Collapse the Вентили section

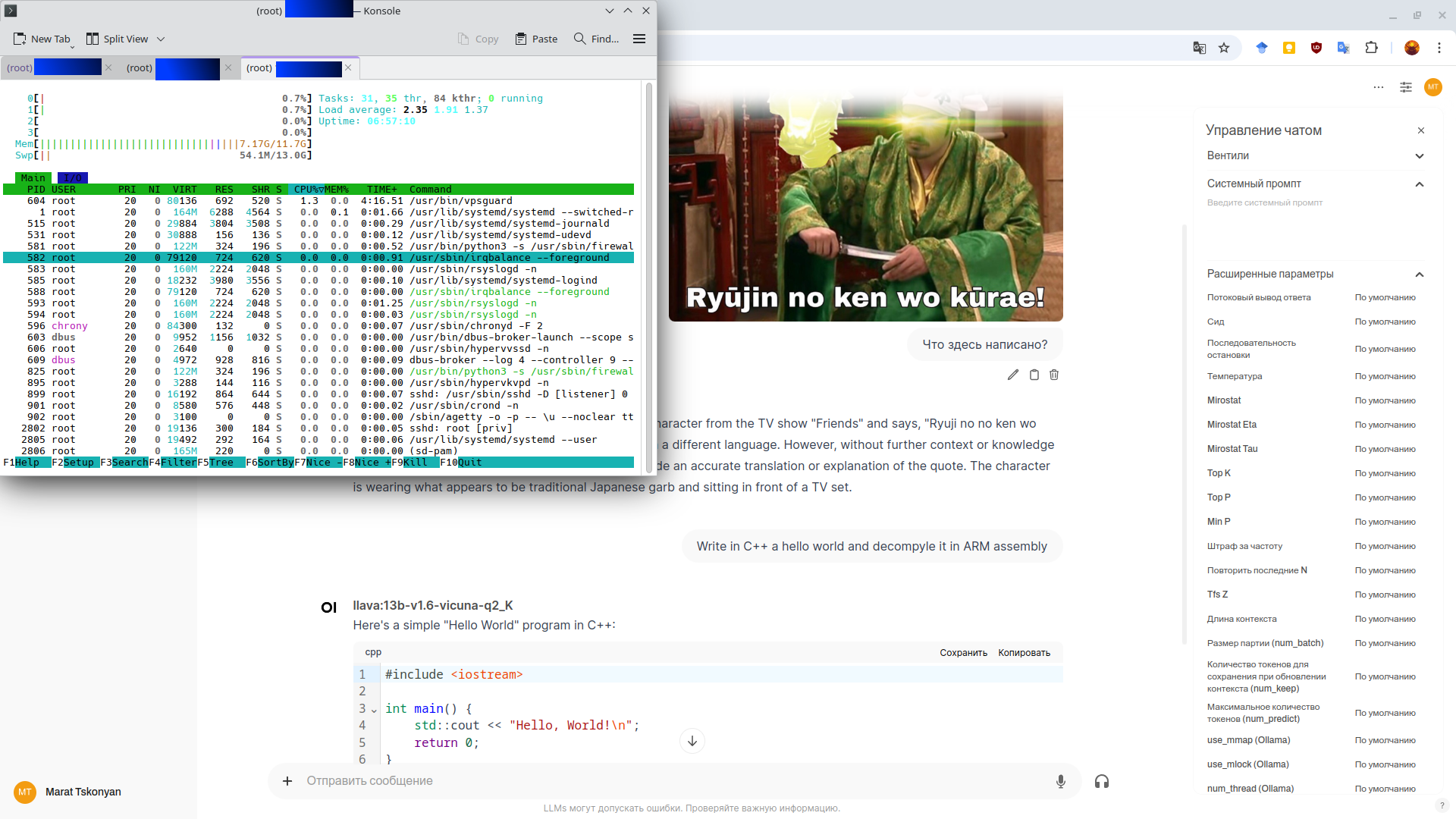point(1421,155)
